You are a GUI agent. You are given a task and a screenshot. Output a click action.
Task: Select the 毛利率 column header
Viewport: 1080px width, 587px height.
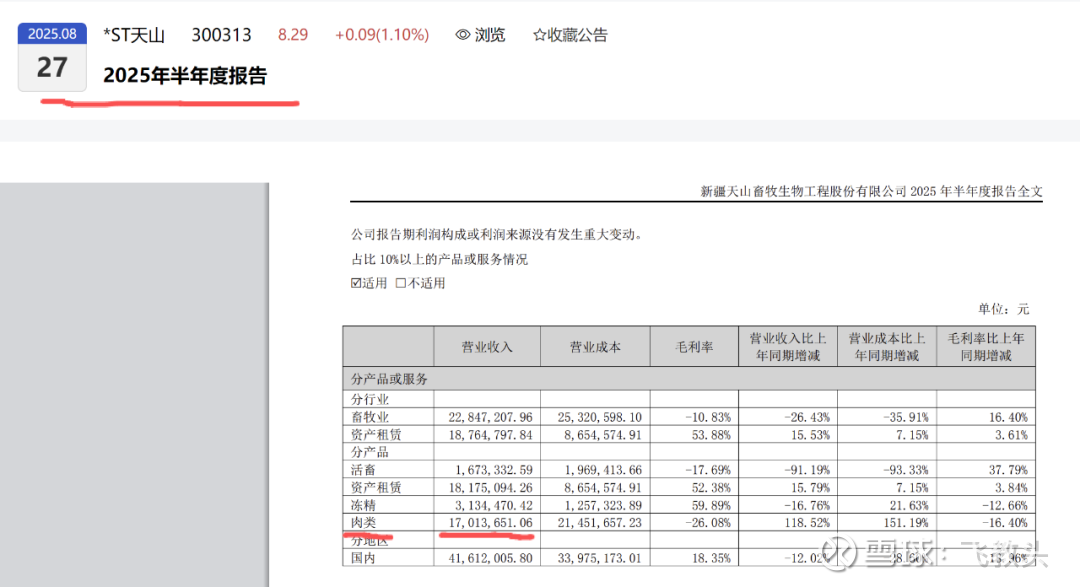coord(694,347)
